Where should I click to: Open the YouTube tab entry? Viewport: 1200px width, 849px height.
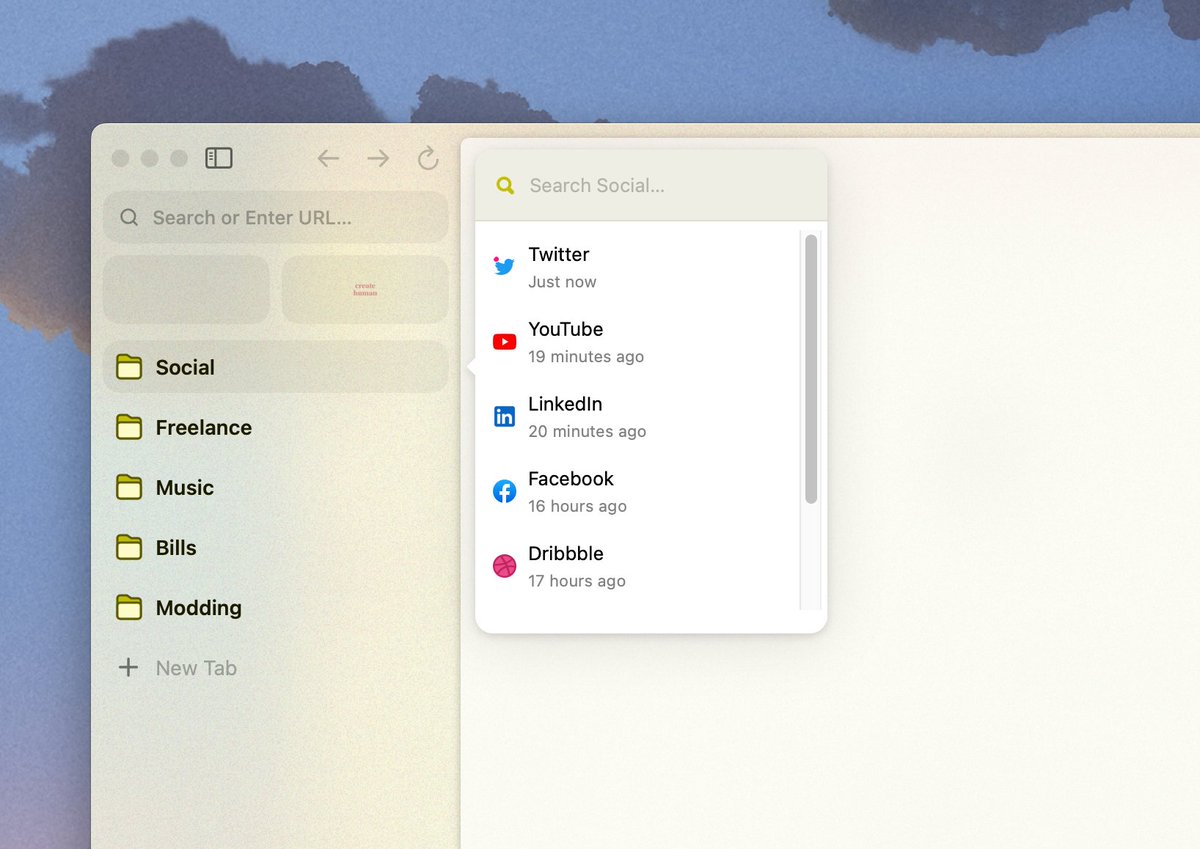tap(638, 342)
